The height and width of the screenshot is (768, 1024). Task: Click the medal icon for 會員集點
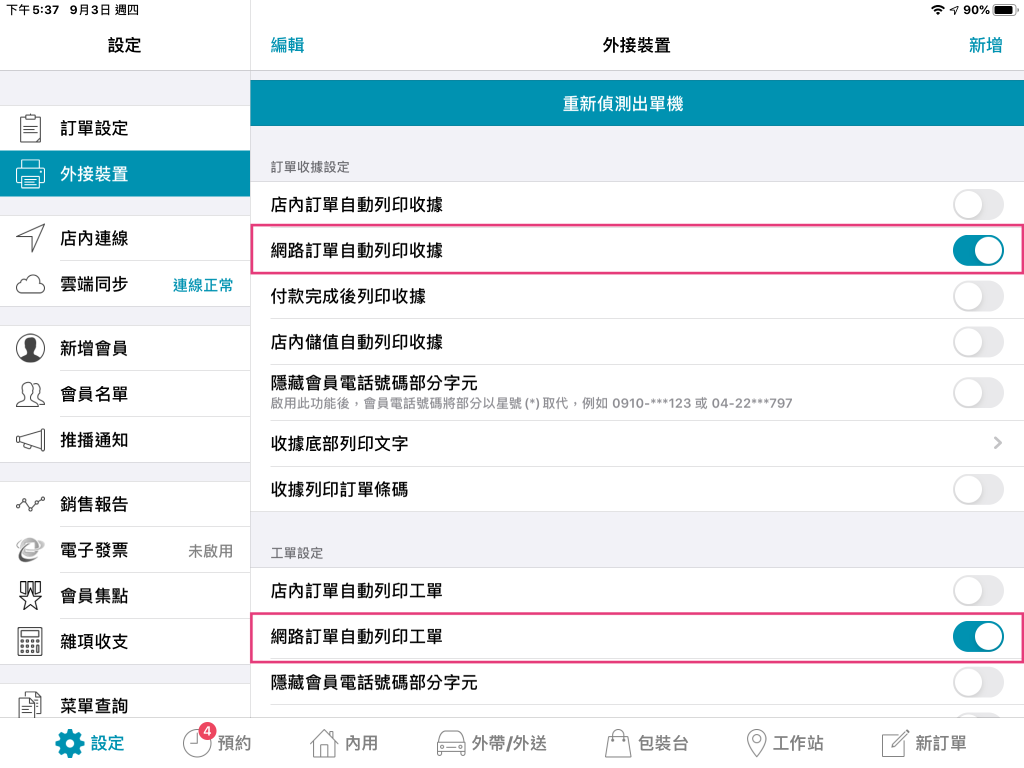click(x=31, y=595)
